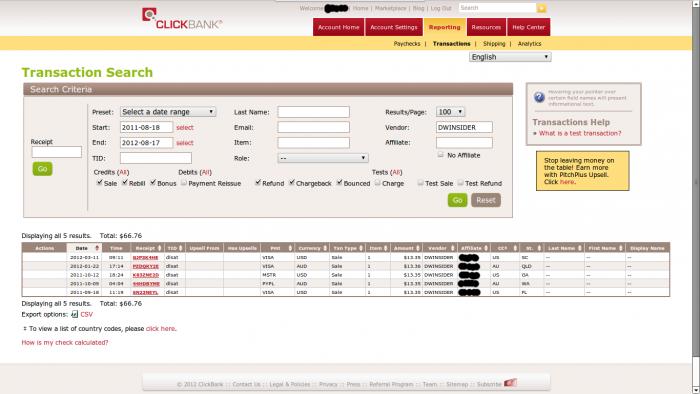Viewport: 700px width, 394px height.
Task: Sort by Txn Type column arrows
Action: tap(361, 248)
